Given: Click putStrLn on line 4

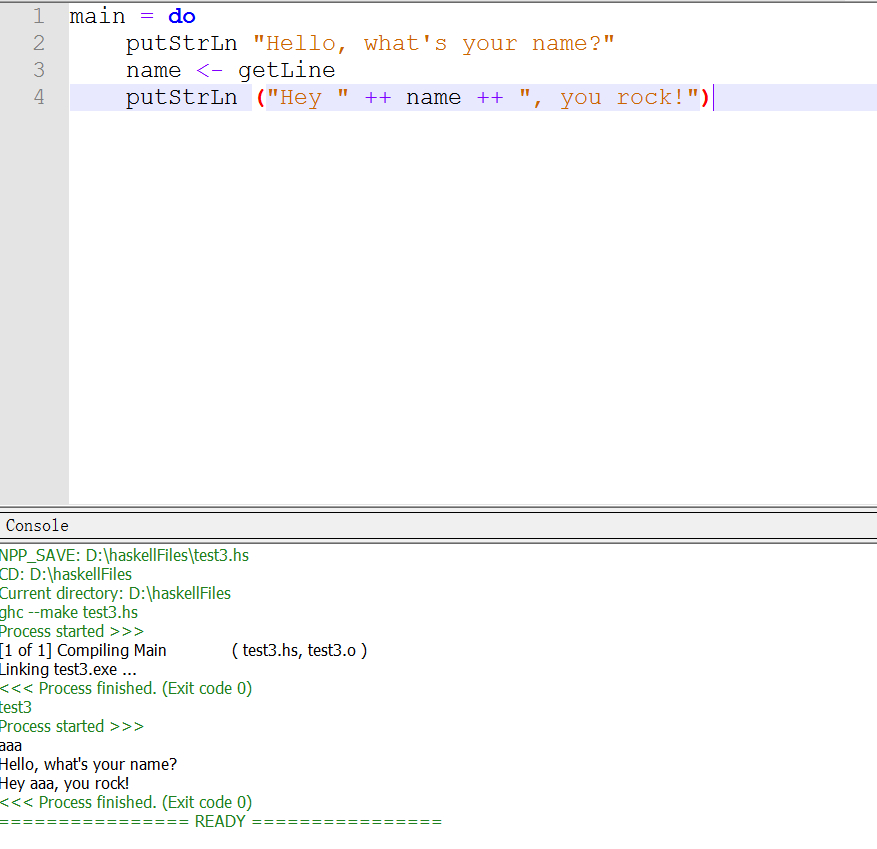Looking at the screenshot, I should pyautogui.click(x=181, y=97).
